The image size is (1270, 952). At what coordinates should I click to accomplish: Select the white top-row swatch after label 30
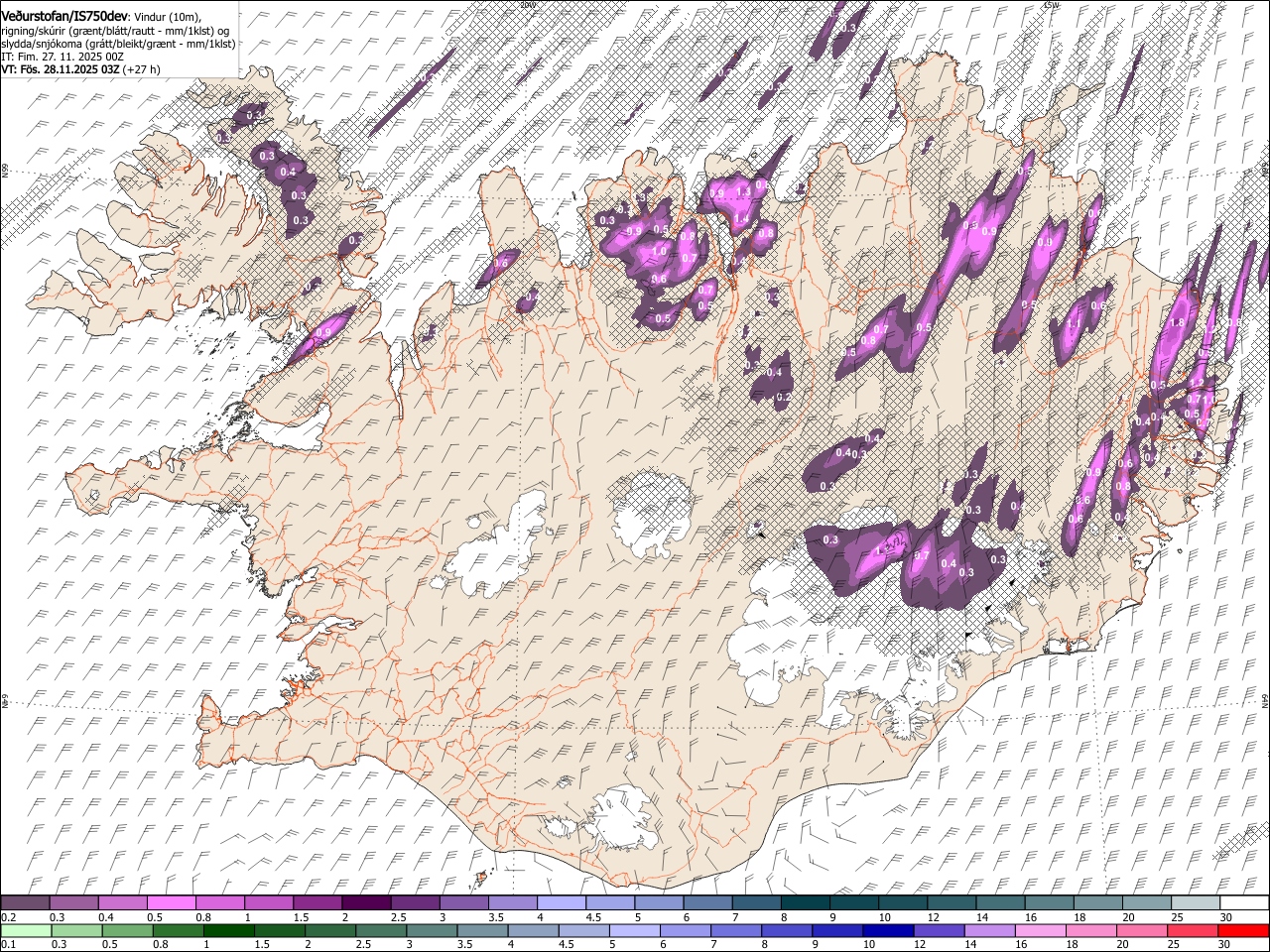tap(1243, 902)
